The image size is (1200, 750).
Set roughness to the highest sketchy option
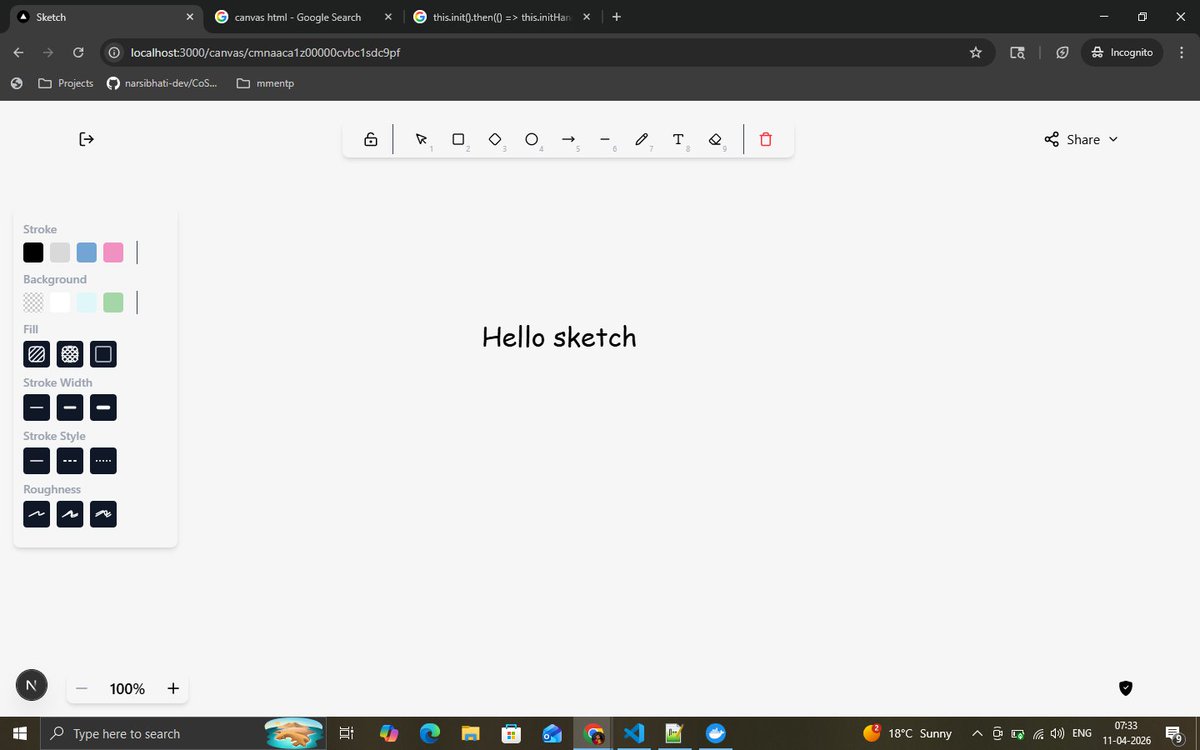(x=103, y=514)
